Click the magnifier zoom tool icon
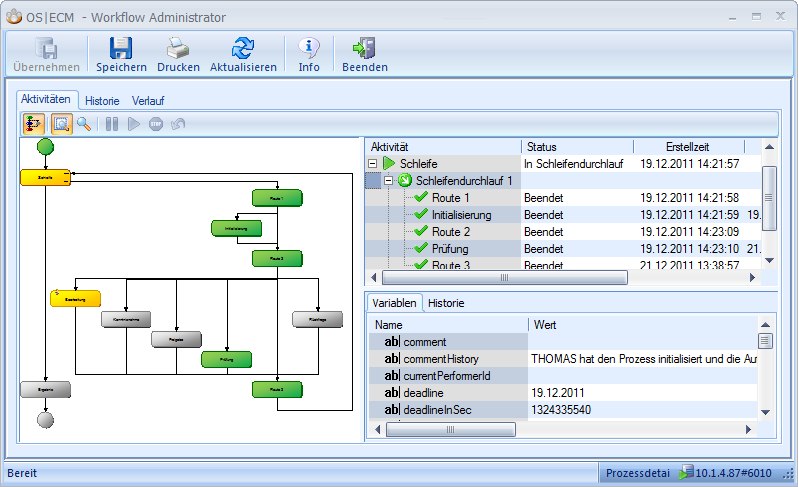 tap(84, 124)
